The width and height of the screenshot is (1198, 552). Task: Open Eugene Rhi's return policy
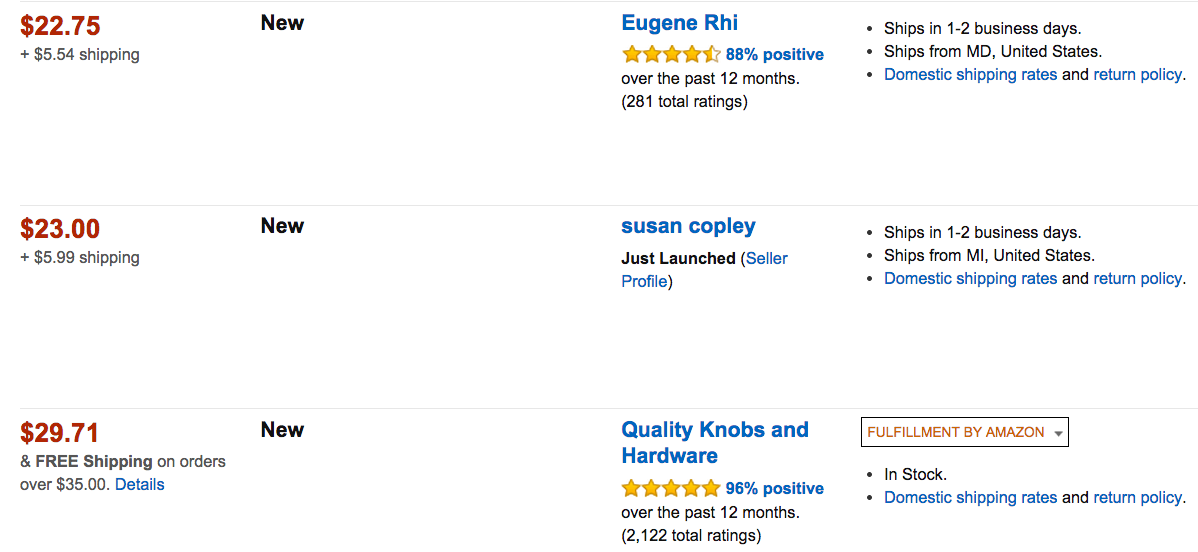(1138, 74)
